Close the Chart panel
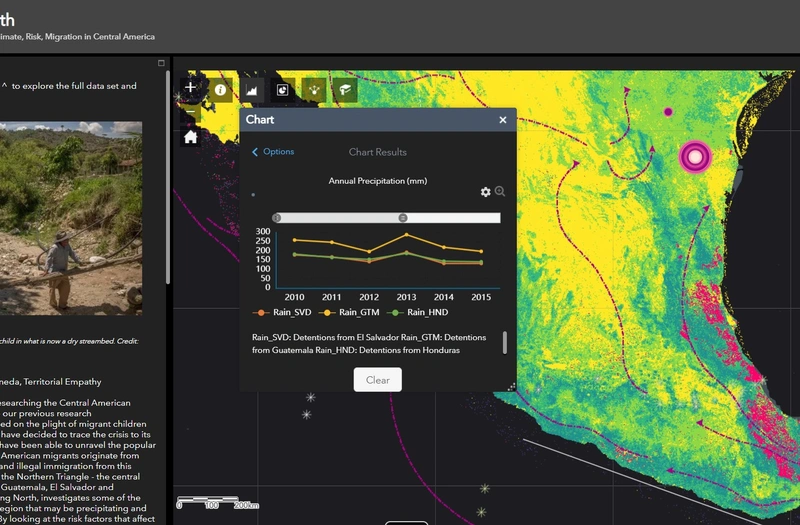Viewport: 800px width, 525px height. 503,120
